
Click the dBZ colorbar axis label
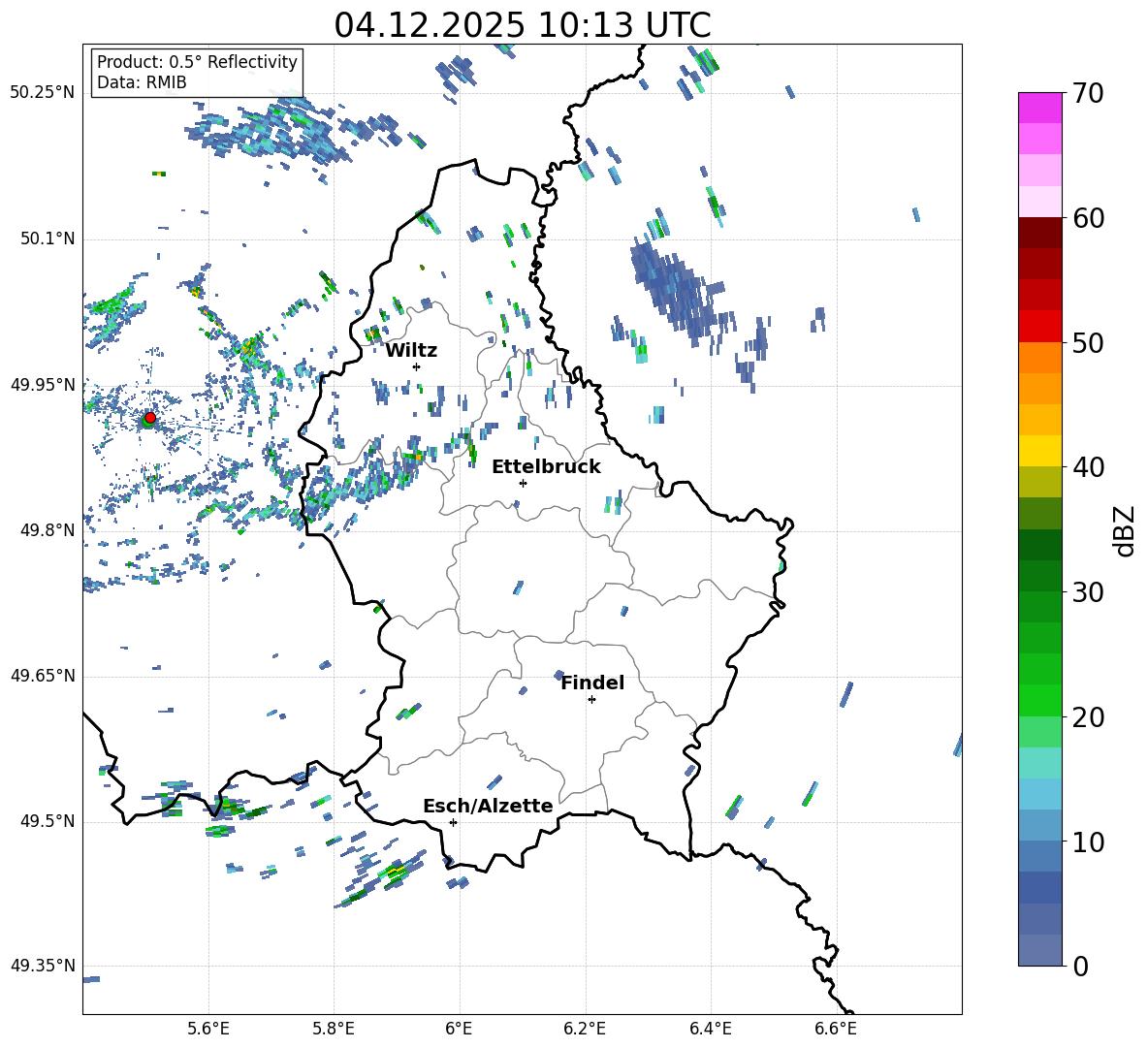[x=1124, y=530]
